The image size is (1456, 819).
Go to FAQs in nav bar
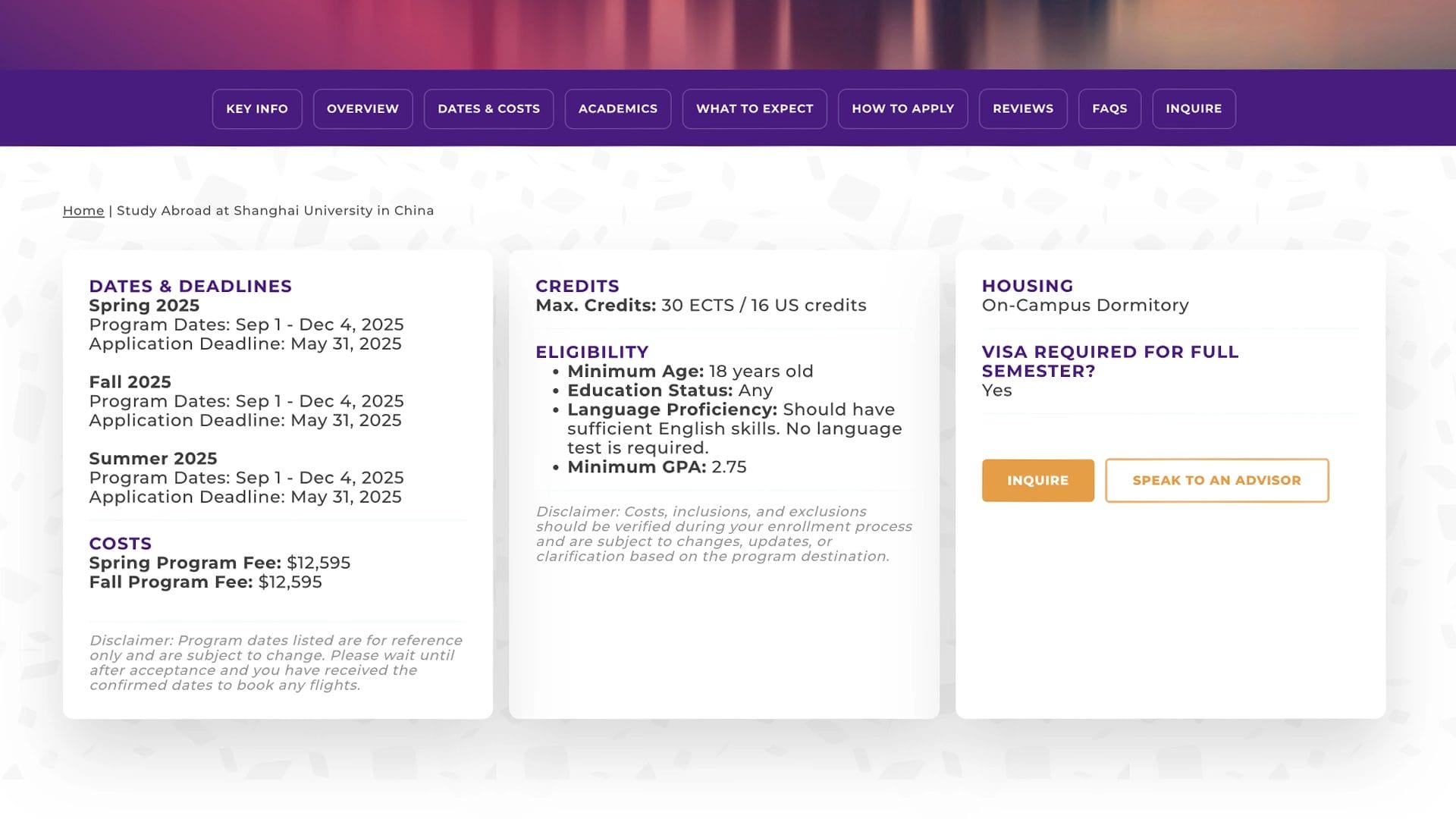[x=1109, y=108]
